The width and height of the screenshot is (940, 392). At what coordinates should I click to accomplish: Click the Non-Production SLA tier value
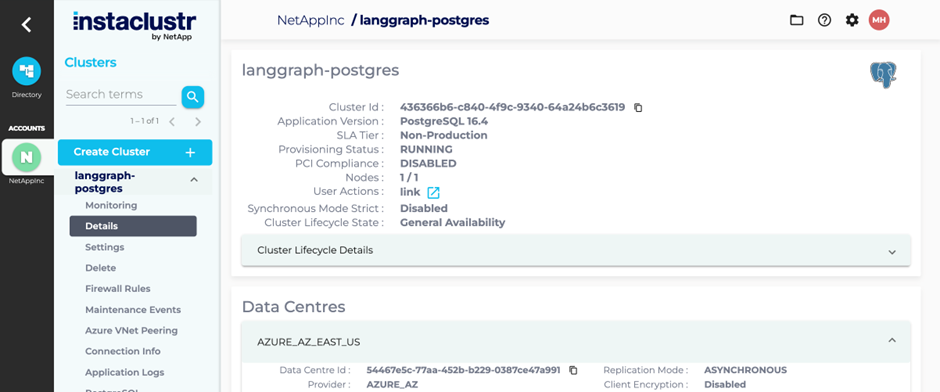[444, 135]
